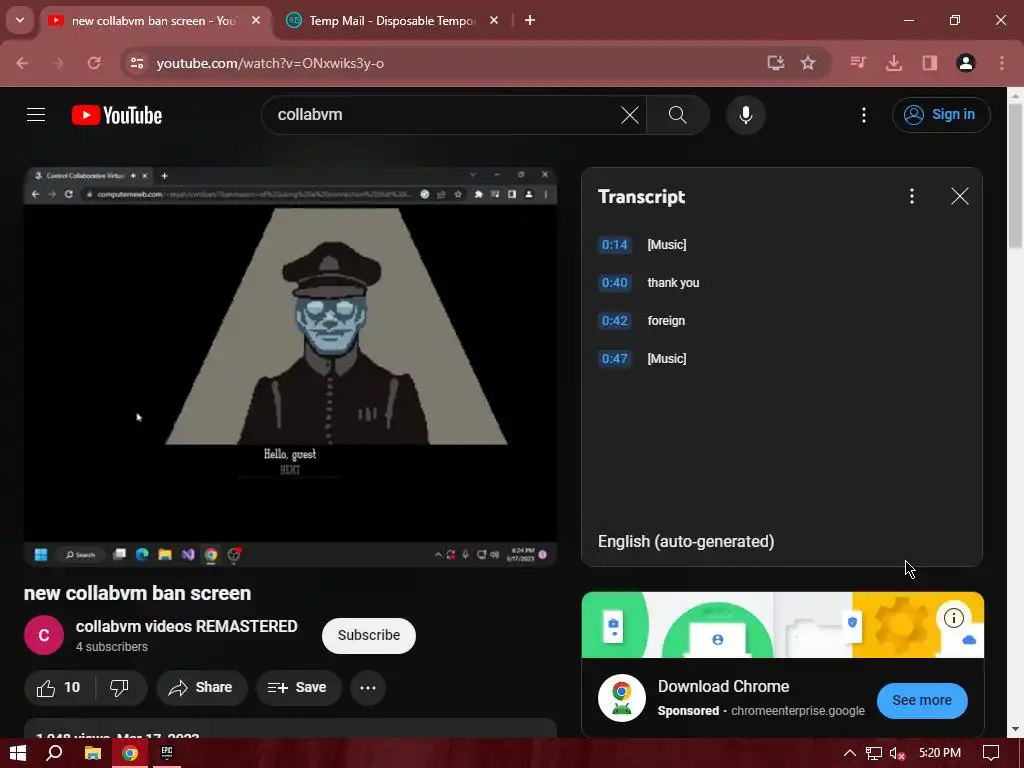The height and width of the screenshot is (768, 1024).
Task: Subscribe to the channel
Action: pos(368,635)
